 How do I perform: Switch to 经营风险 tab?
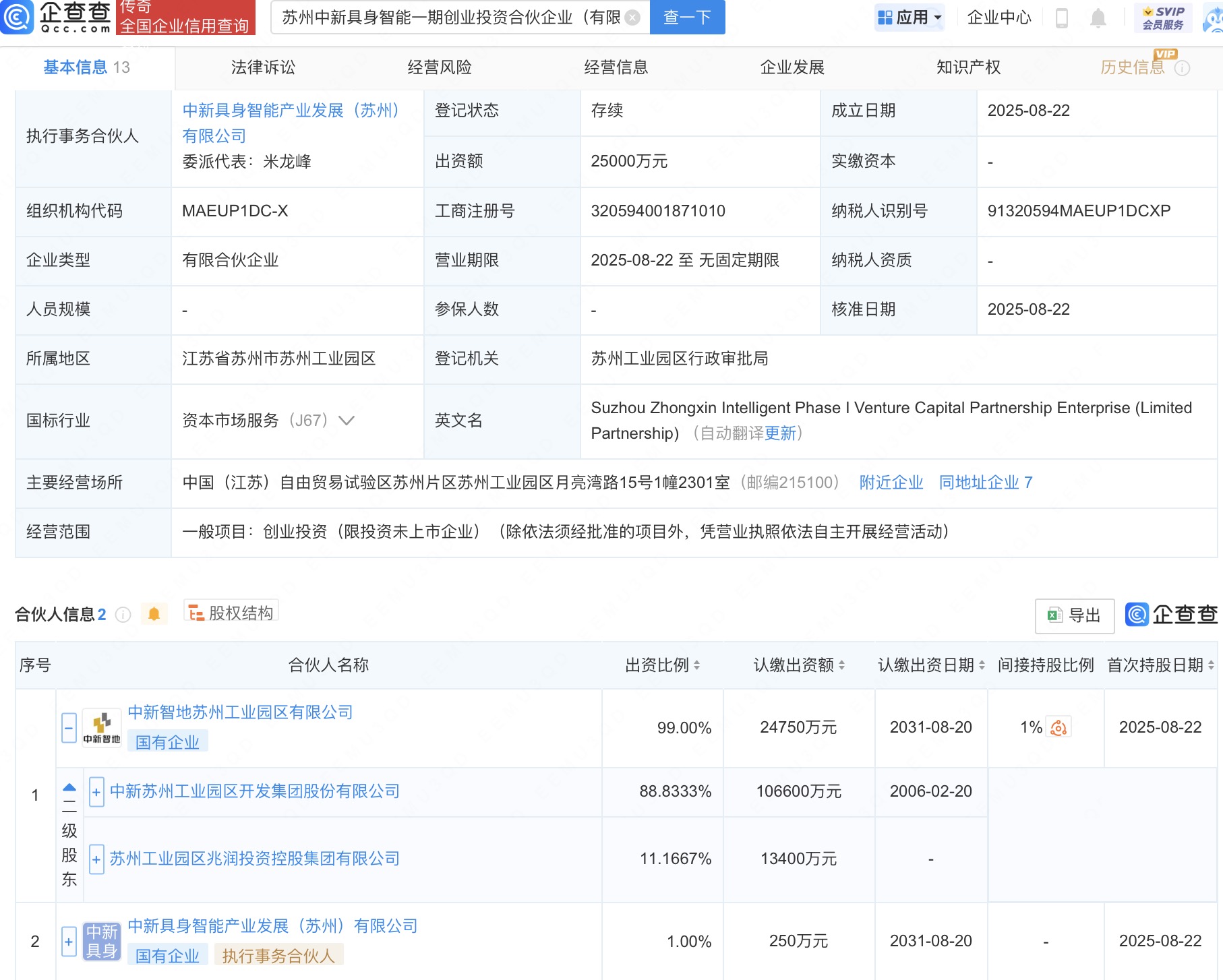pyautogui.click(x=440, y=67)
